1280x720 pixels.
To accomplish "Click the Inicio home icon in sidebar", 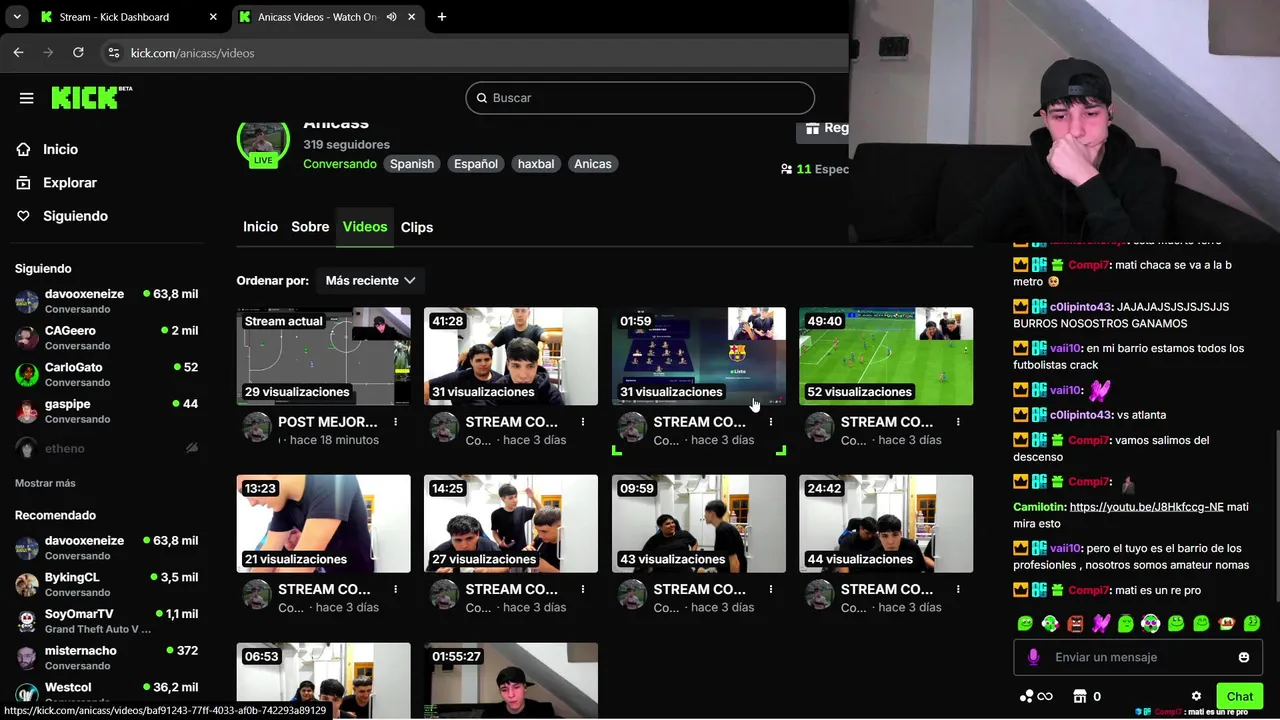I will pyautogui.click(x=23, y=149).
